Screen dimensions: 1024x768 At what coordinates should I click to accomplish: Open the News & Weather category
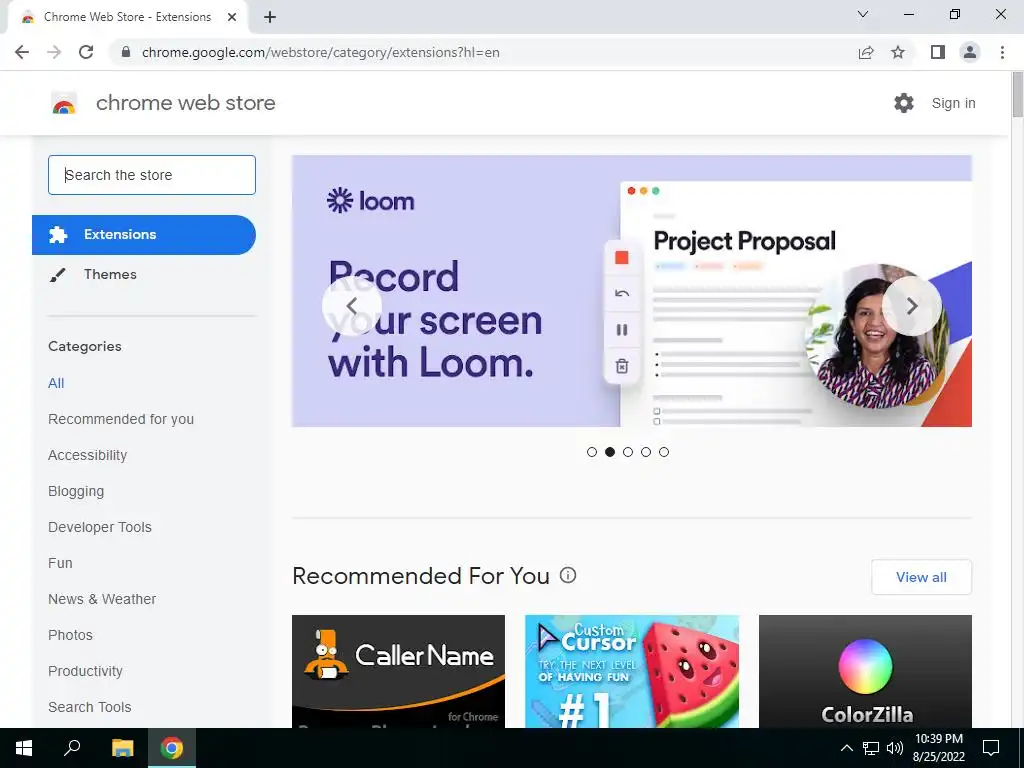click(x=102, y=599)
